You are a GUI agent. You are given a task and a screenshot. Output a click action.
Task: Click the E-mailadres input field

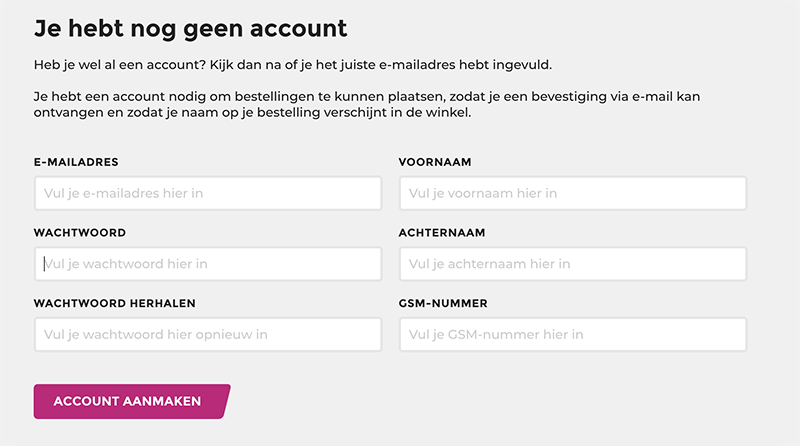[207, 193]
